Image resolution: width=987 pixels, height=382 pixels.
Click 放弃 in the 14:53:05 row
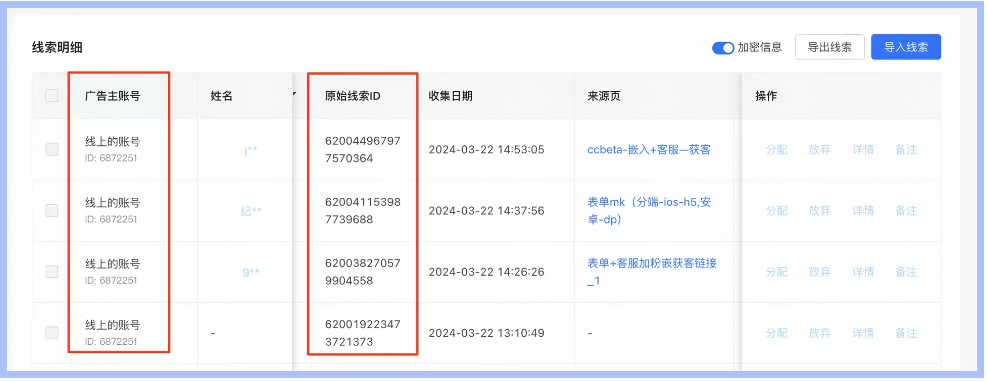(819, 150)
